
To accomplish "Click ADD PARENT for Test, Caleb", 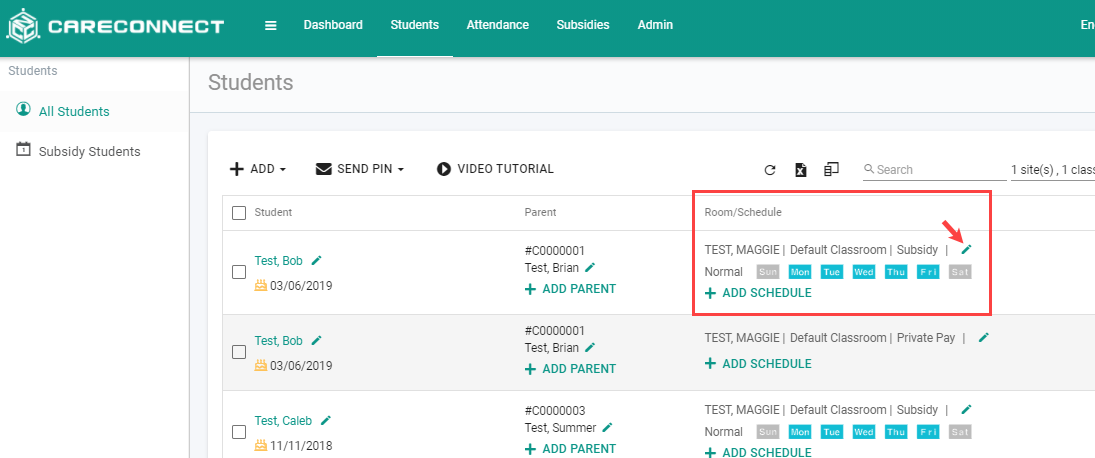I will coord(571,448).
